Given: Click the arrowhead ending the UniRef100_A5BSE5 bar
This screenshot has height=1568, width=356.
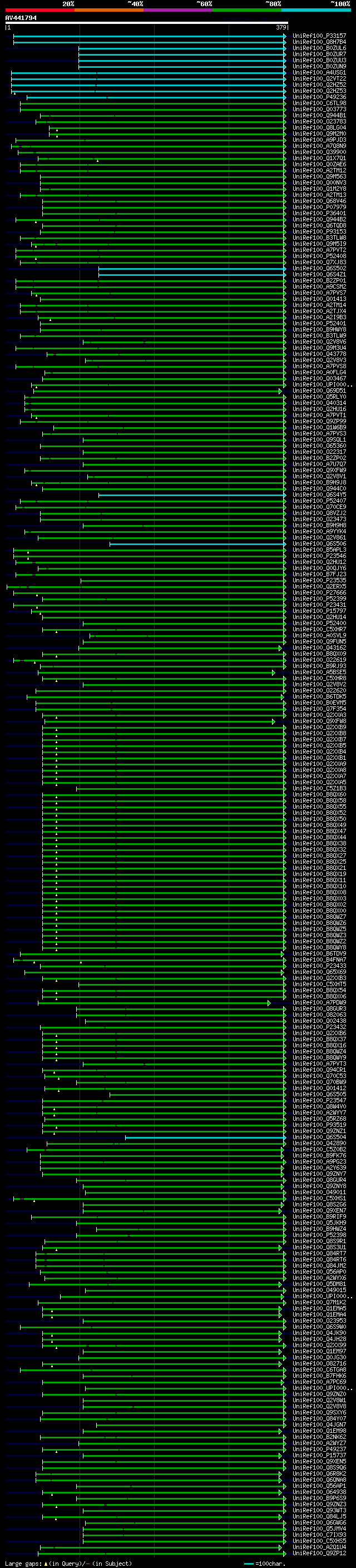Looking at the screenshot, I should pyautogui.click(x=274, y=672).
